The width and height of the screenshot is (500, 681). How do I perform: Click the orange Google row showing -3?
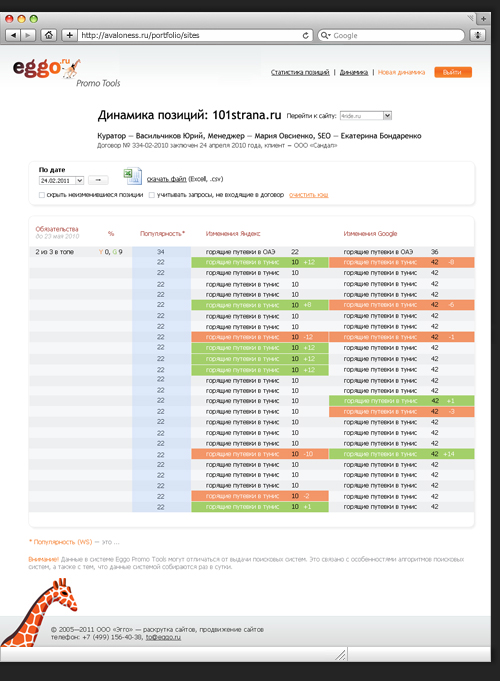click(401, 411)
